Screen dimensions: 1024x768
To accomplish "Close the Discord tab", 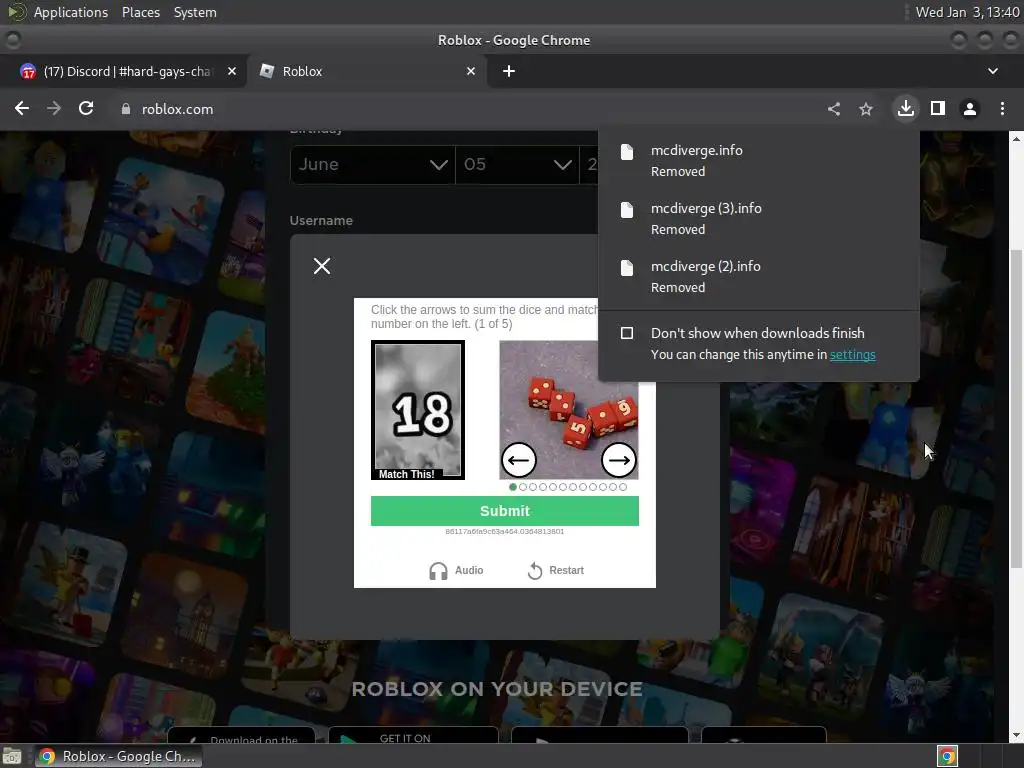I will click(x=232, y=71).
